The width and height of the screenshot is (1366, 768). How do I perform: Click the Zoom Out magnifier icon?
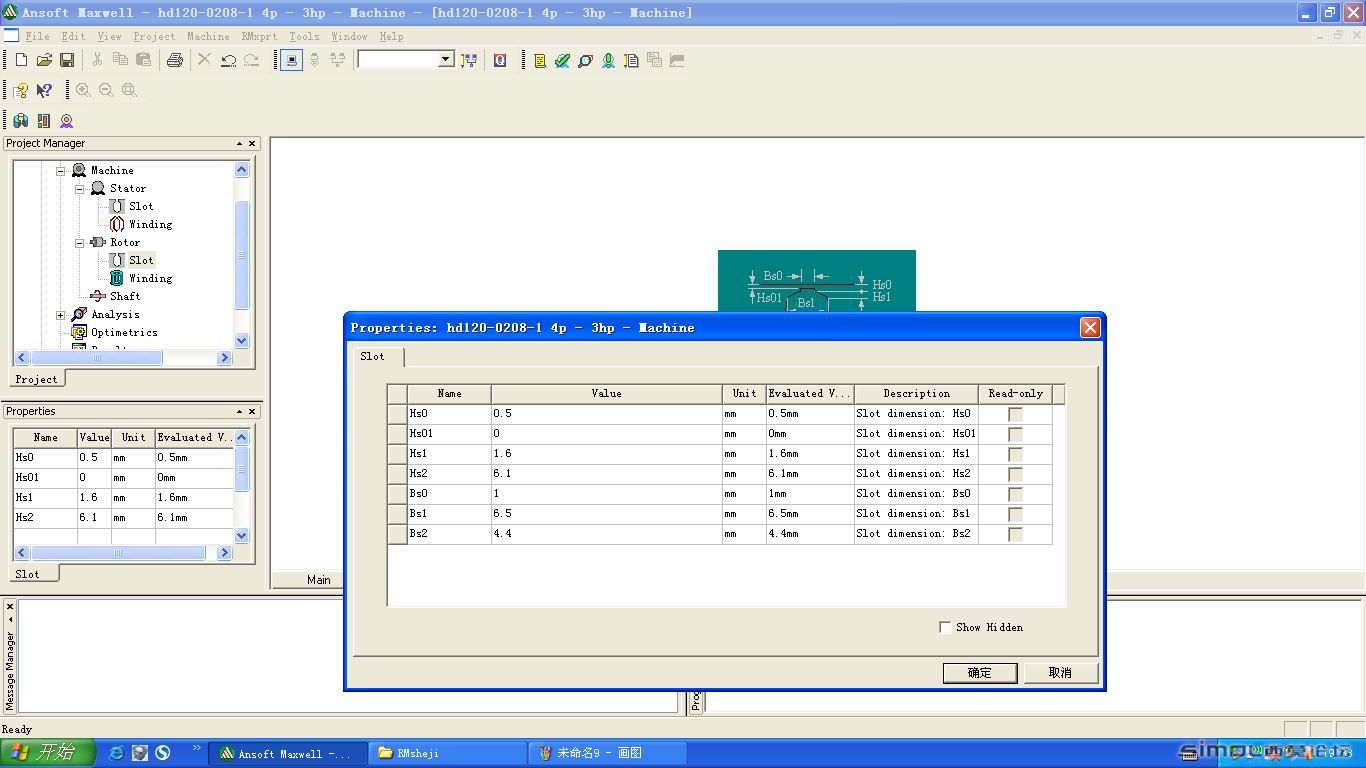click(106, 90)
